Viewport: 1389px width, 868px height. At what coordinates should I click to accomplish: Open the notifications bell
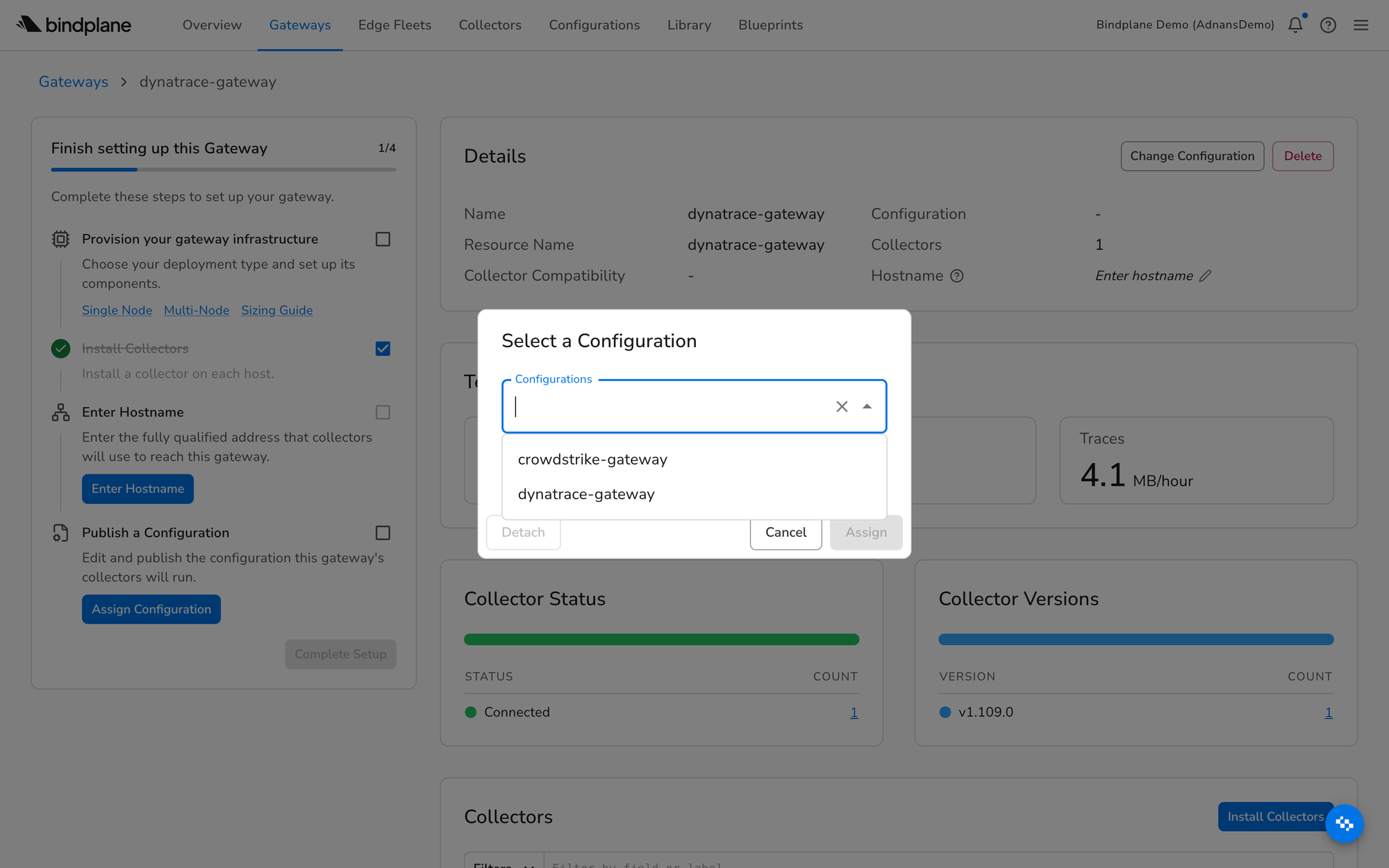pyautogui.click(x=1295, y=25)
